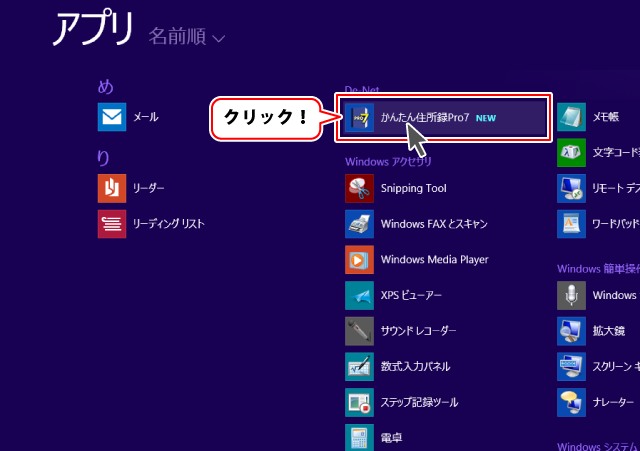Click the ステップ記録ツール label

coord(419,402)
